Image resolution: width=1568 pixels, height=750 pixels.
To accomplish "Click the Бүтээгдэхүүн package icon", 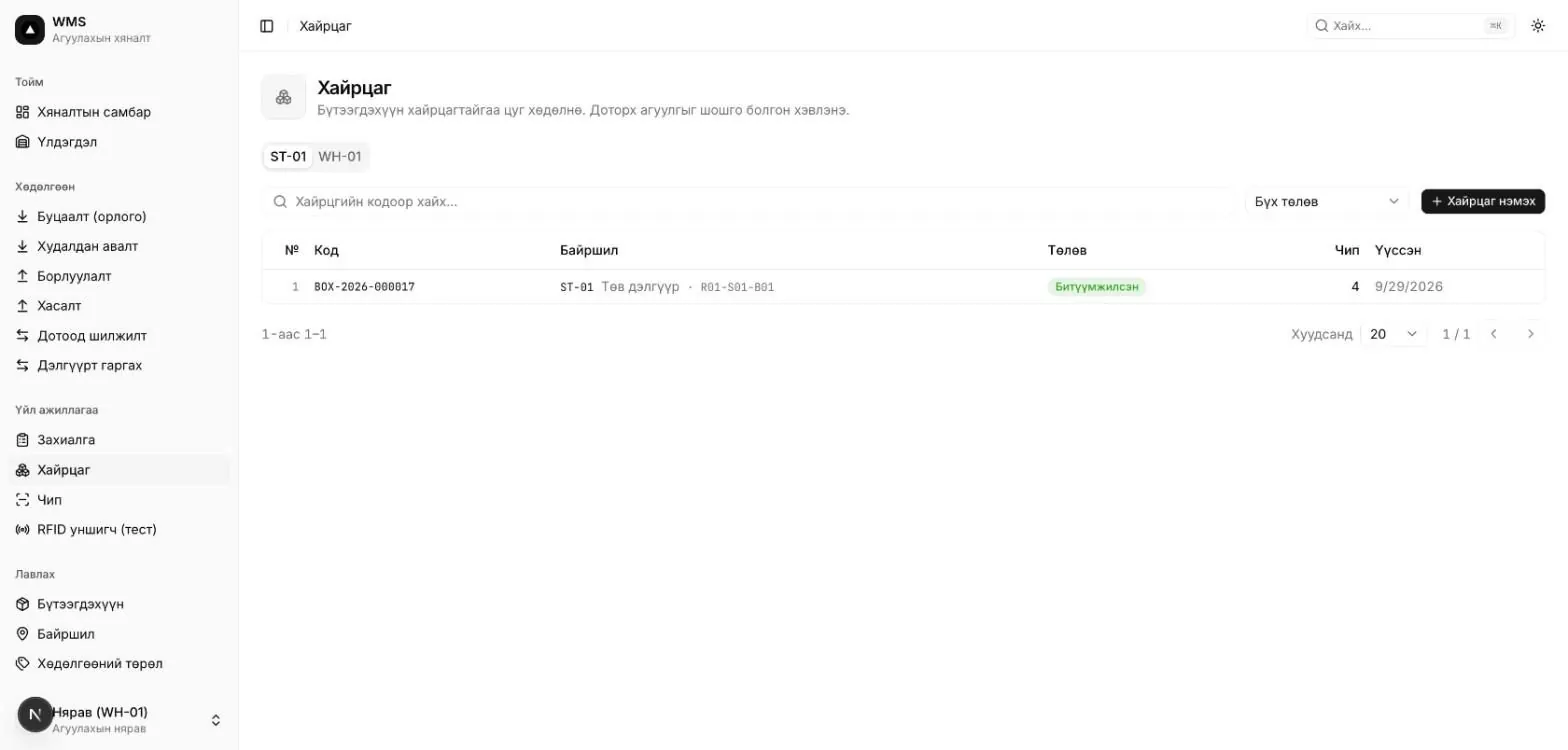I will (x=23, y=604).
